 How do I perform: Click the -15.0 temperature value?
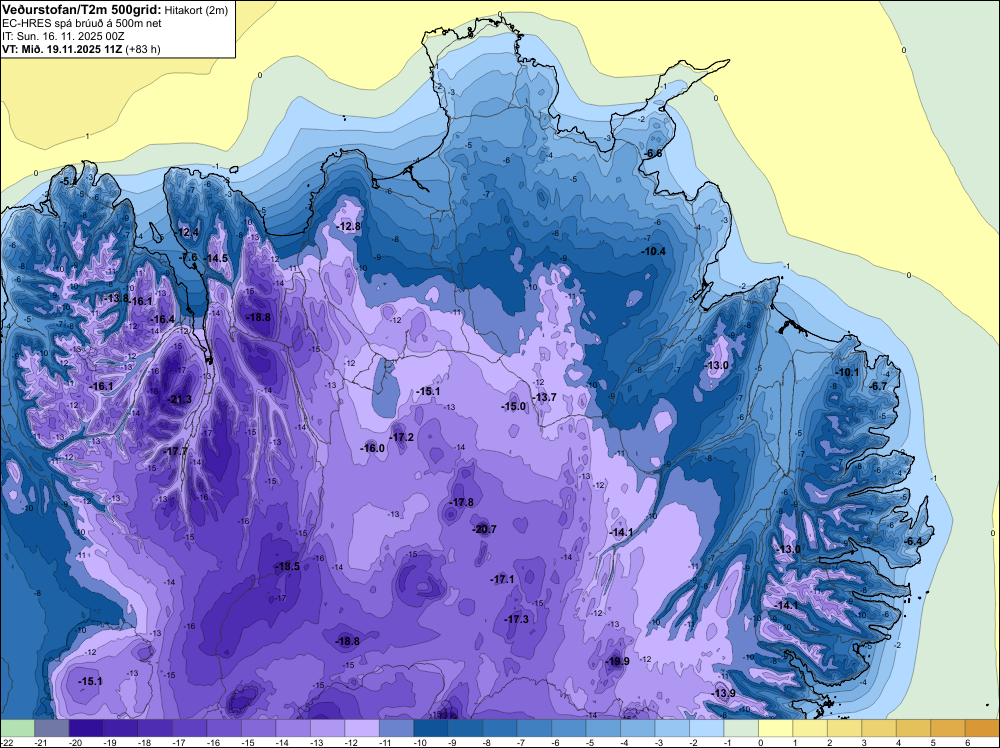513,407
